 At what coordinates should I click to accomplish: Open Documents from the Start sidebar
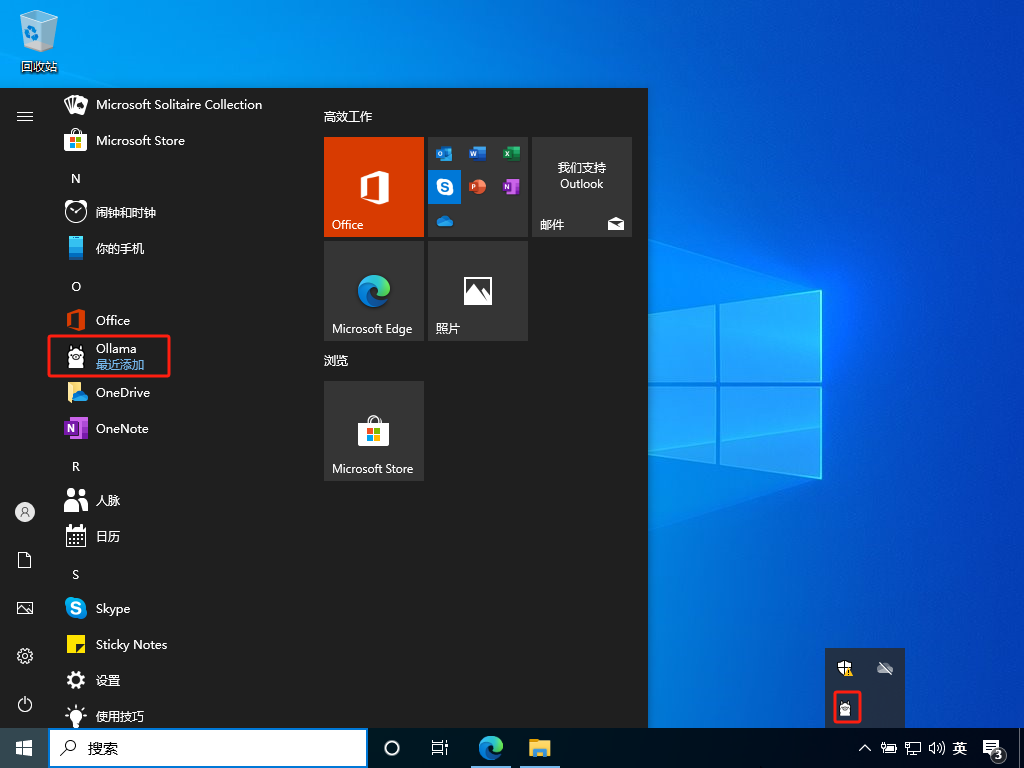click(25, 560)
